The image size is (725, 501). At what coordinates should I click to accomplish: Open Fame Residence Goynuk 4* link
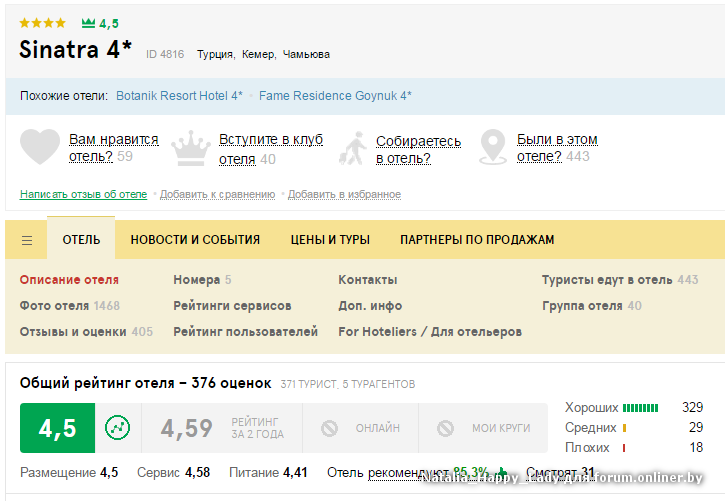(x=335, y=96)
